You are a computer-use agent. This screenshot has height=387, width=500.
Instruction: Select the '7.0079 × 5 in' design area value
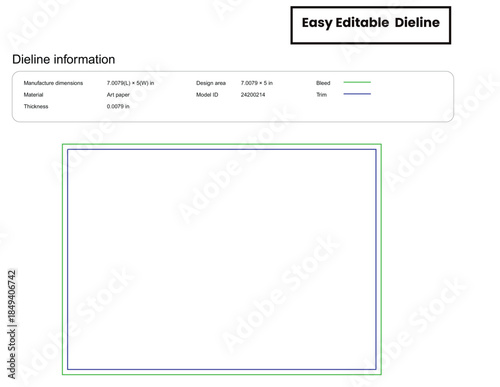click(257, 83)
